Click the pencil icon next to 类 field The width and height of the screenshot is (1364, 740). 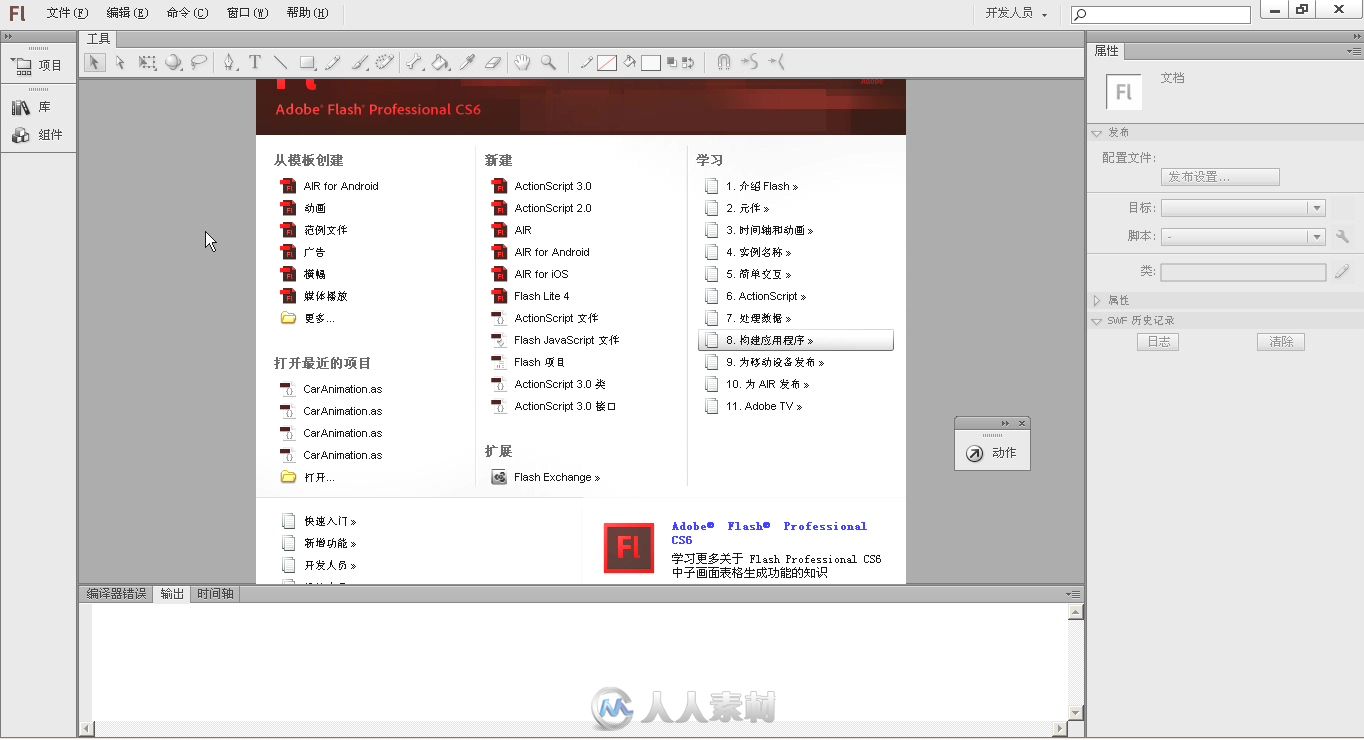click(1342, 271)
